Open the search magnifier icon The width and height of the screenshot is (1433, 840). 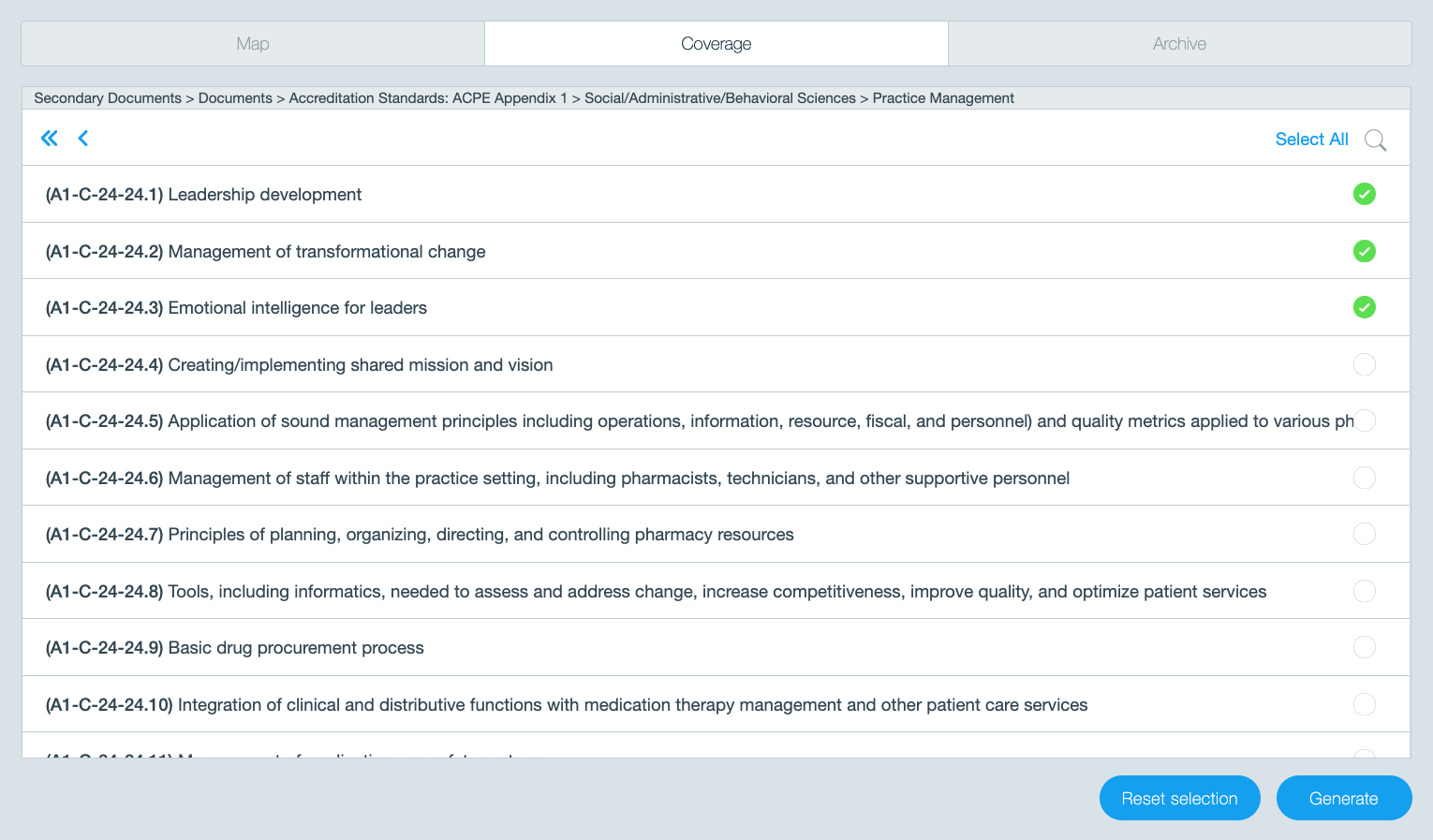(1375, 140)
